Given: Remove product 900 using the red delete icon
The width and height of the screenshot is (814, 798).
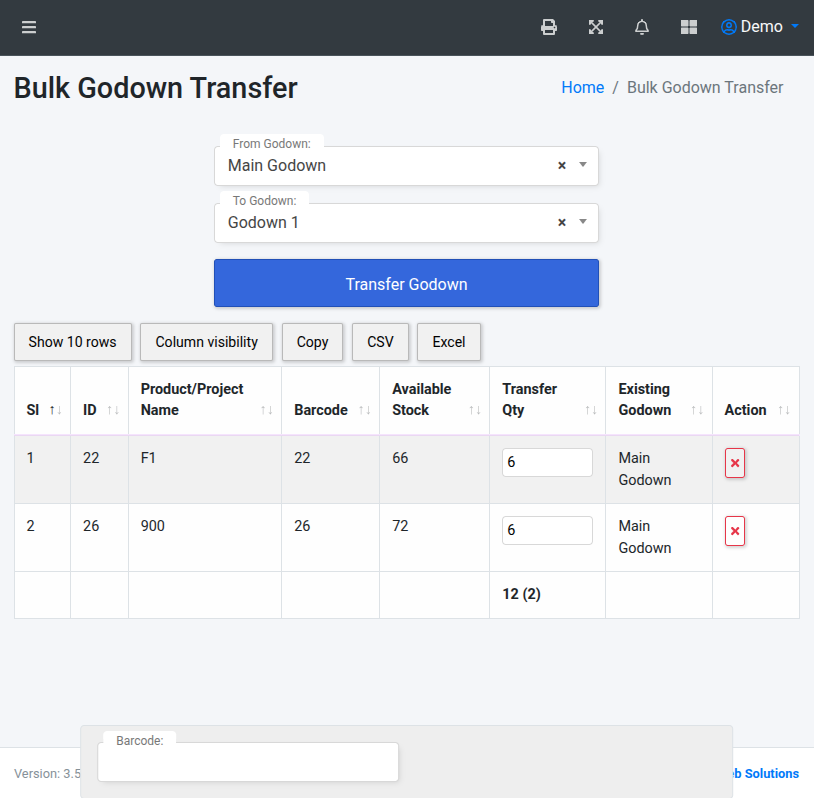Looking at the screenshot, I should 735,531.
